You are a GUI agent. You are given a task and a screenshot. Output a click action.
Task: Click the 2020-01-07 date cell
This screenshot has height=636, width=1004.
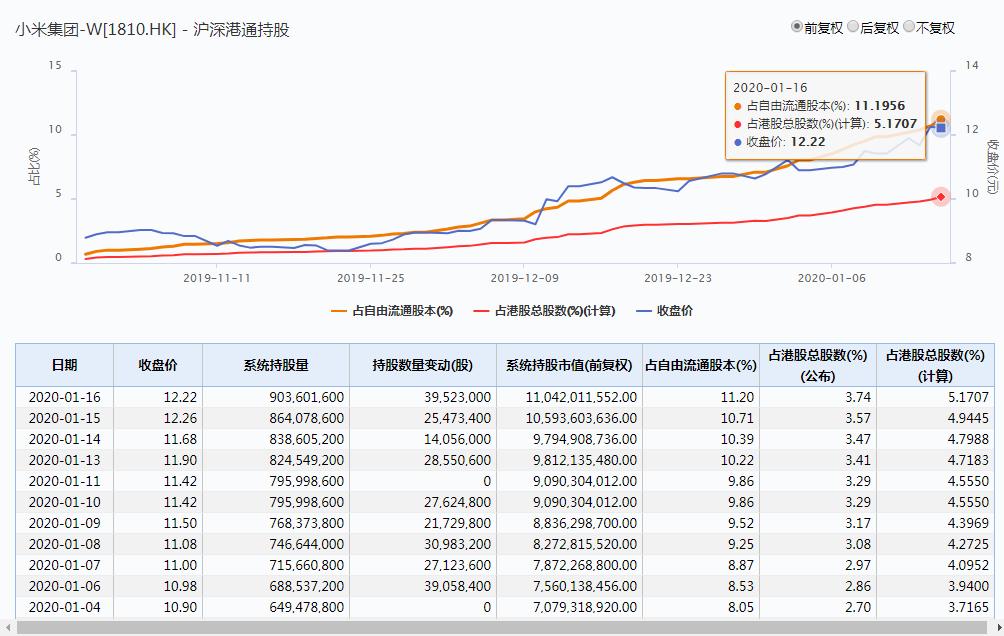point(65,566)
